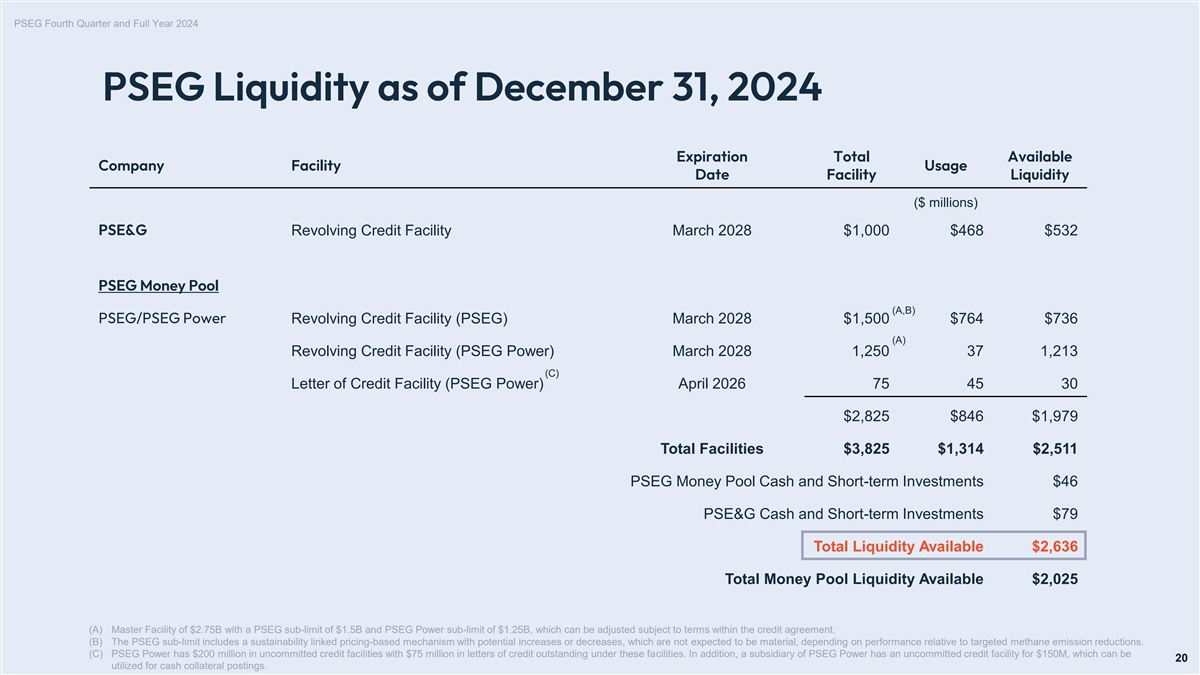The height and width of the screenshot is (675, 1200).
Task: Click "Letter of Credit Facility (PSEG Power)" text
Action: point(417,385)
